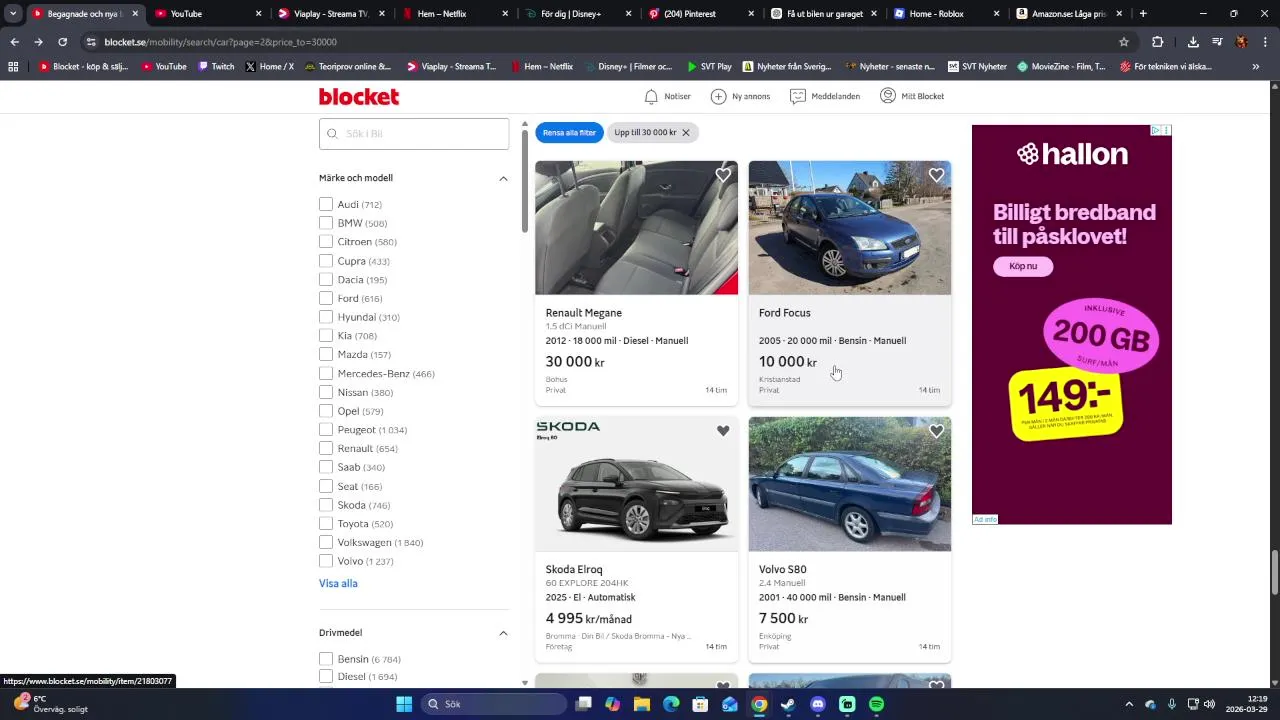
Task: Select the Volvo checkbox
Action: pos(326,561)
